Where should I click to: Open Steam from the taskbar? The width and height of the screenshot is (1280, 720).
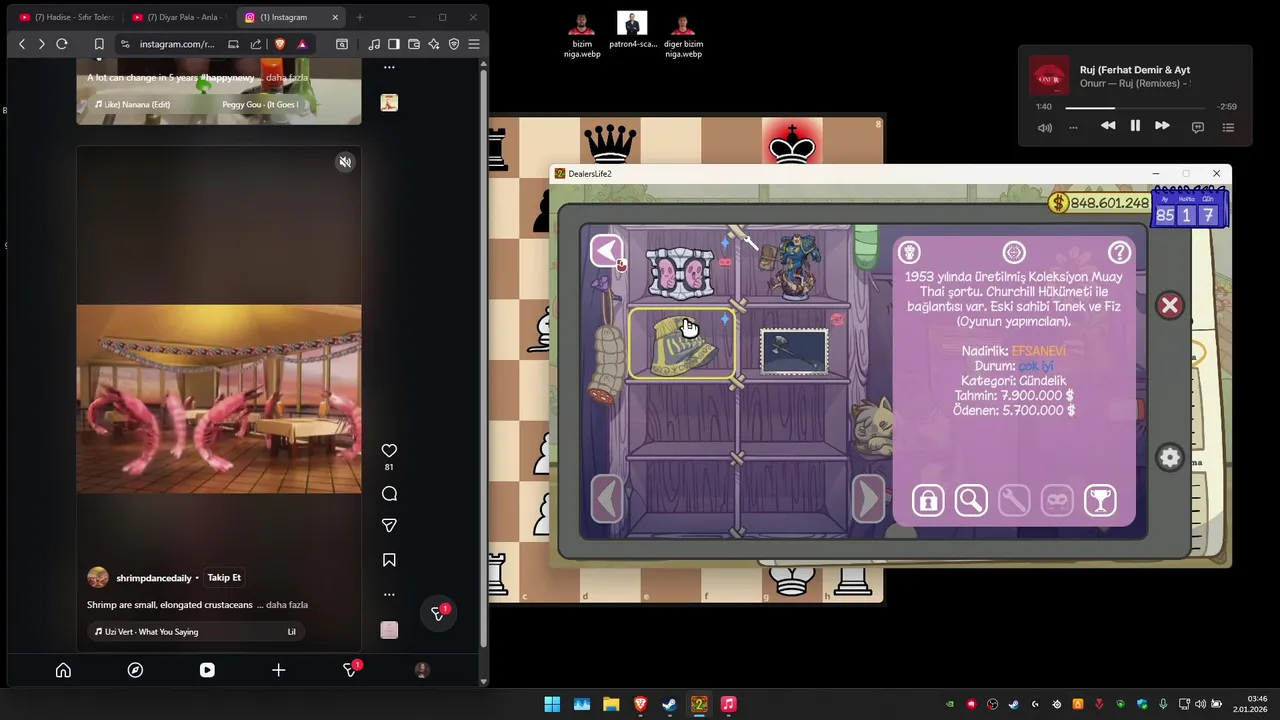(x=670, y=704)
